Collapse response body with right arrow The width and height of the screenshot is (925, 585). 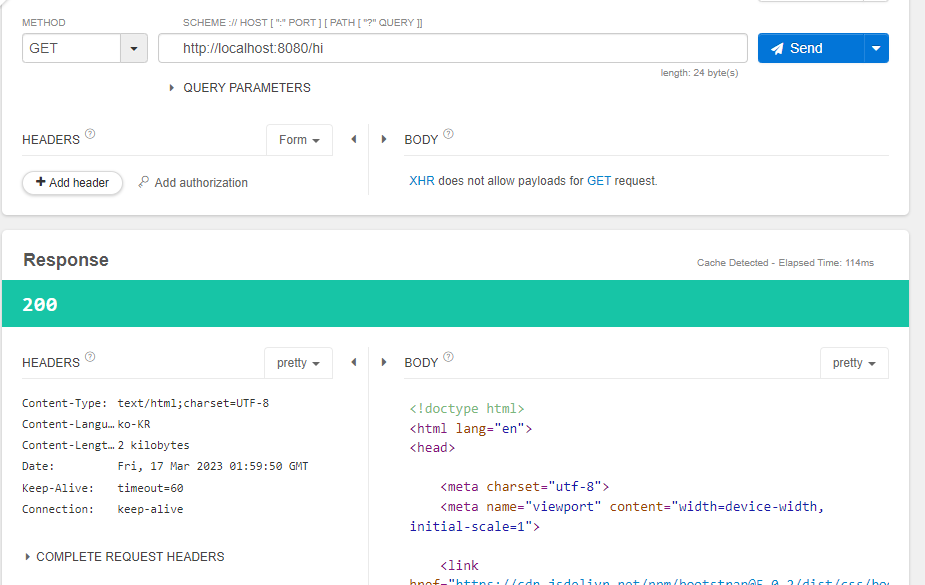(384, 362)
